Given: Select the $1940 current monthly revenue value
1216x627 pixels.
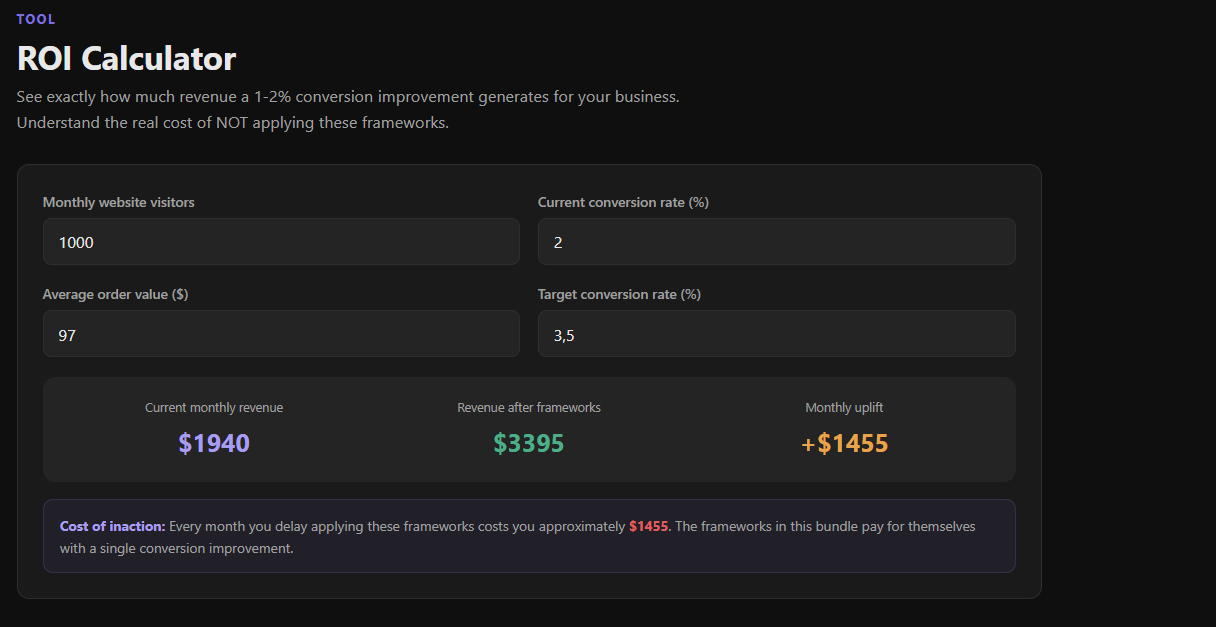Looking at the screenshot, I should point(214,443).
